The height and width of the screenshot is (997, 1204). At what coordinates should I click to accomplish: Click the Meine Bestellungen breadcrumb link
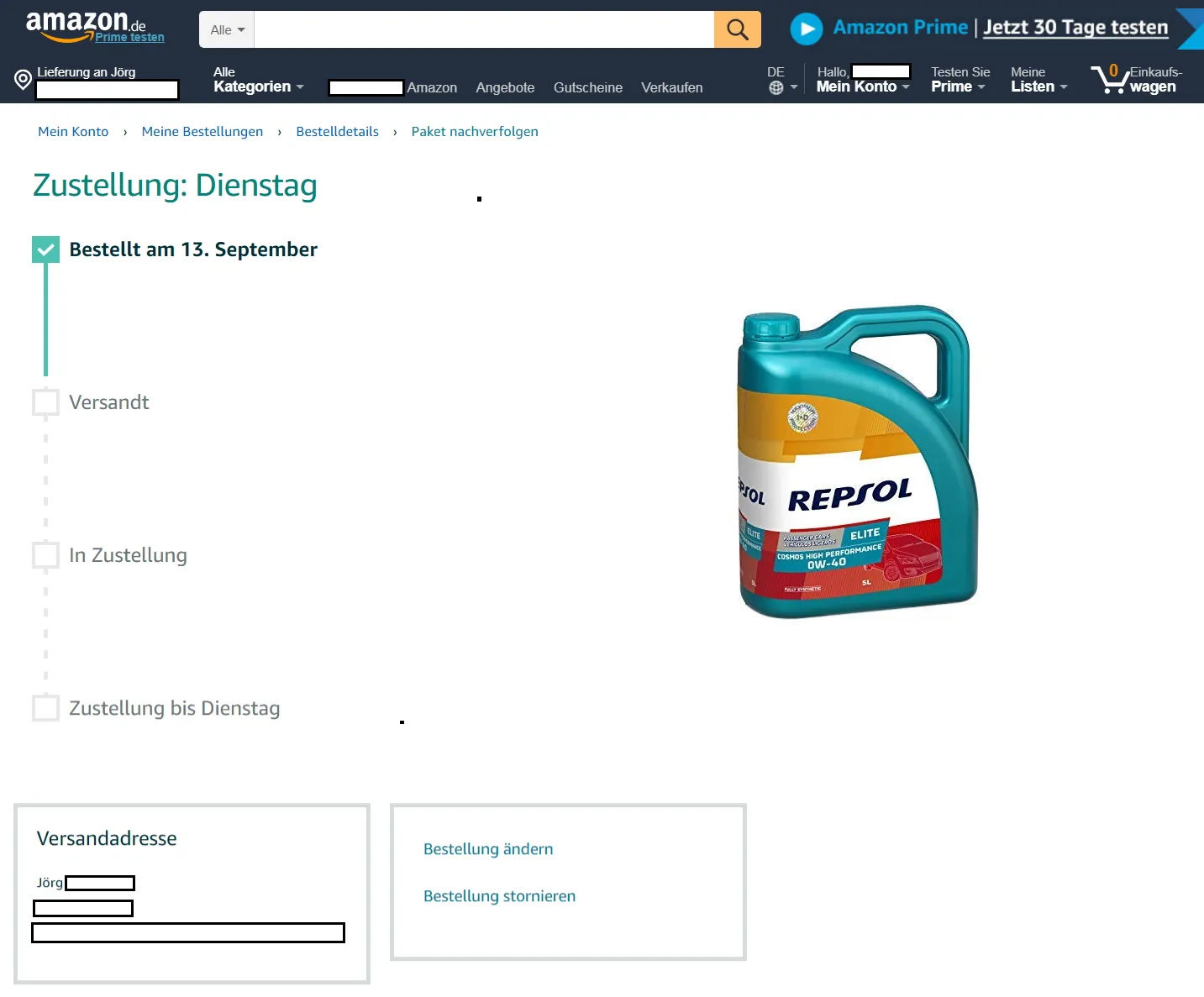[x=202, y=132]
